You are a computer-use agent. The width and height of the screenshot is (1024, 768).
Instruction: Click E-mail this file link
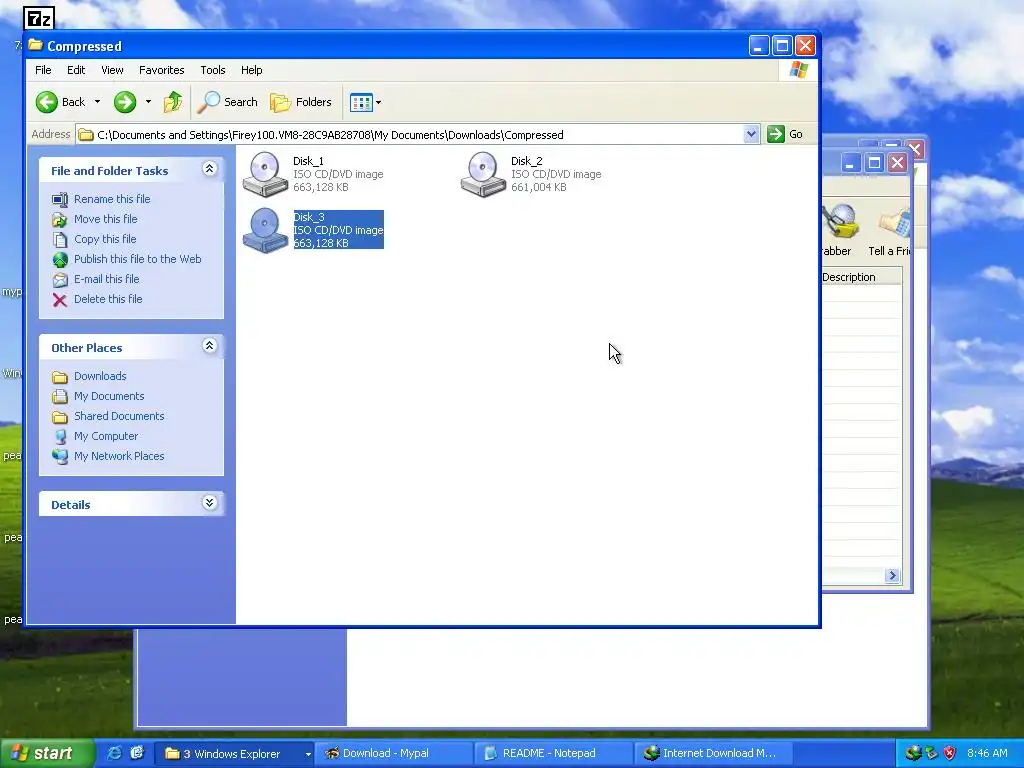point(106,279)
